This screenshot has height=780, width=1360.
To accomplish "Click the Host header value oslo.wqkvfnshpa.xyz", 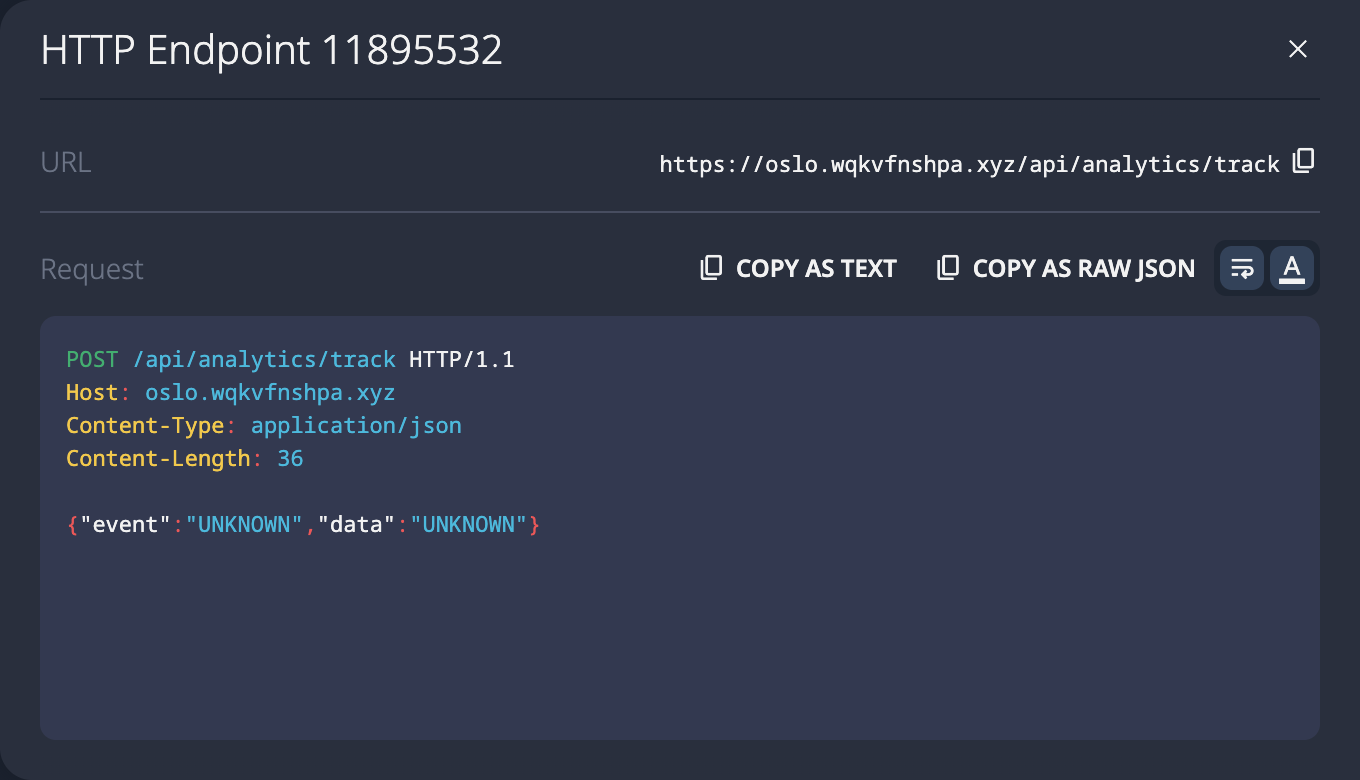I will click(270, 393).
